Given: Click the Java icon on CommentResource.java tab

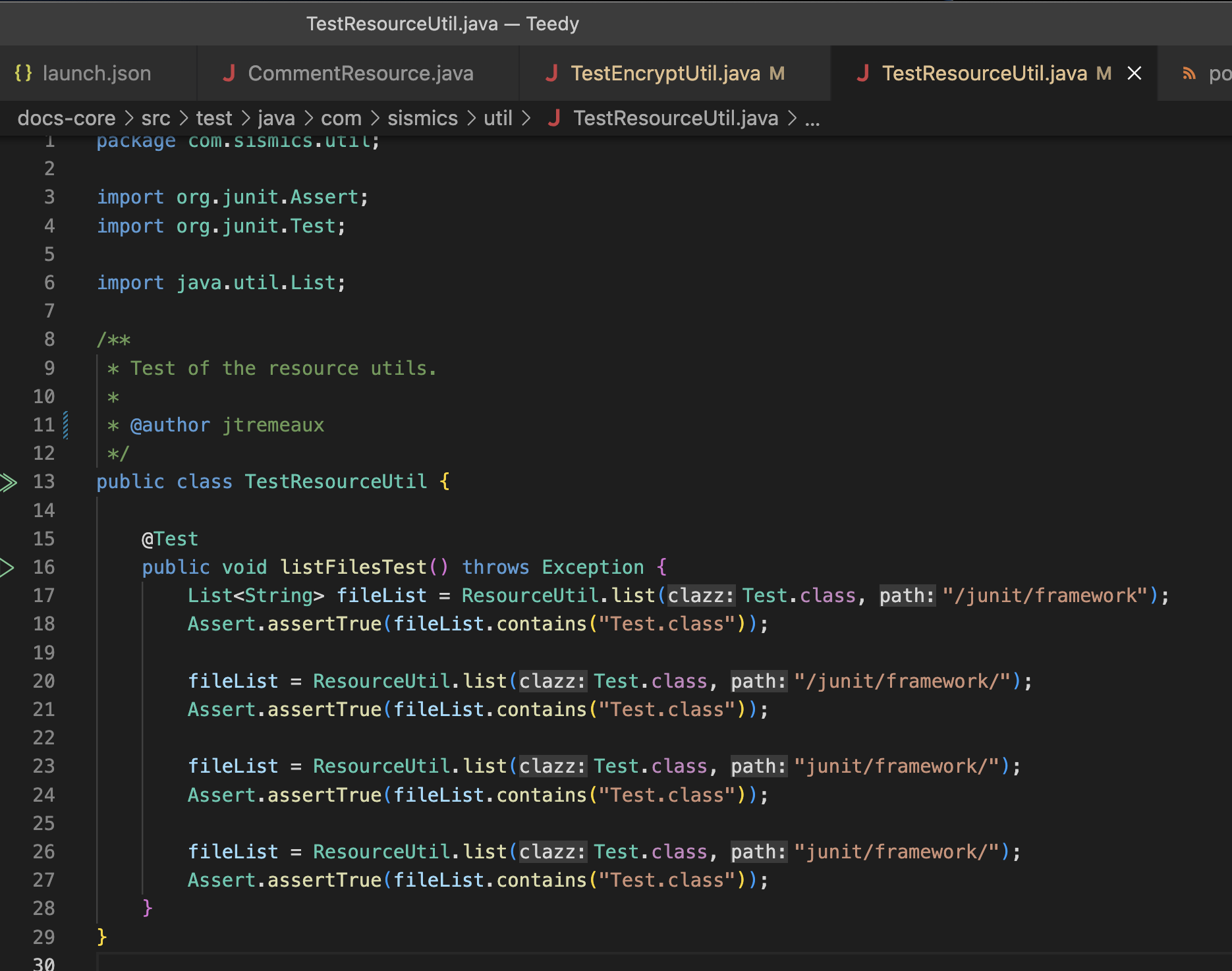Looking at the screenshot, I should coord(229,73).
